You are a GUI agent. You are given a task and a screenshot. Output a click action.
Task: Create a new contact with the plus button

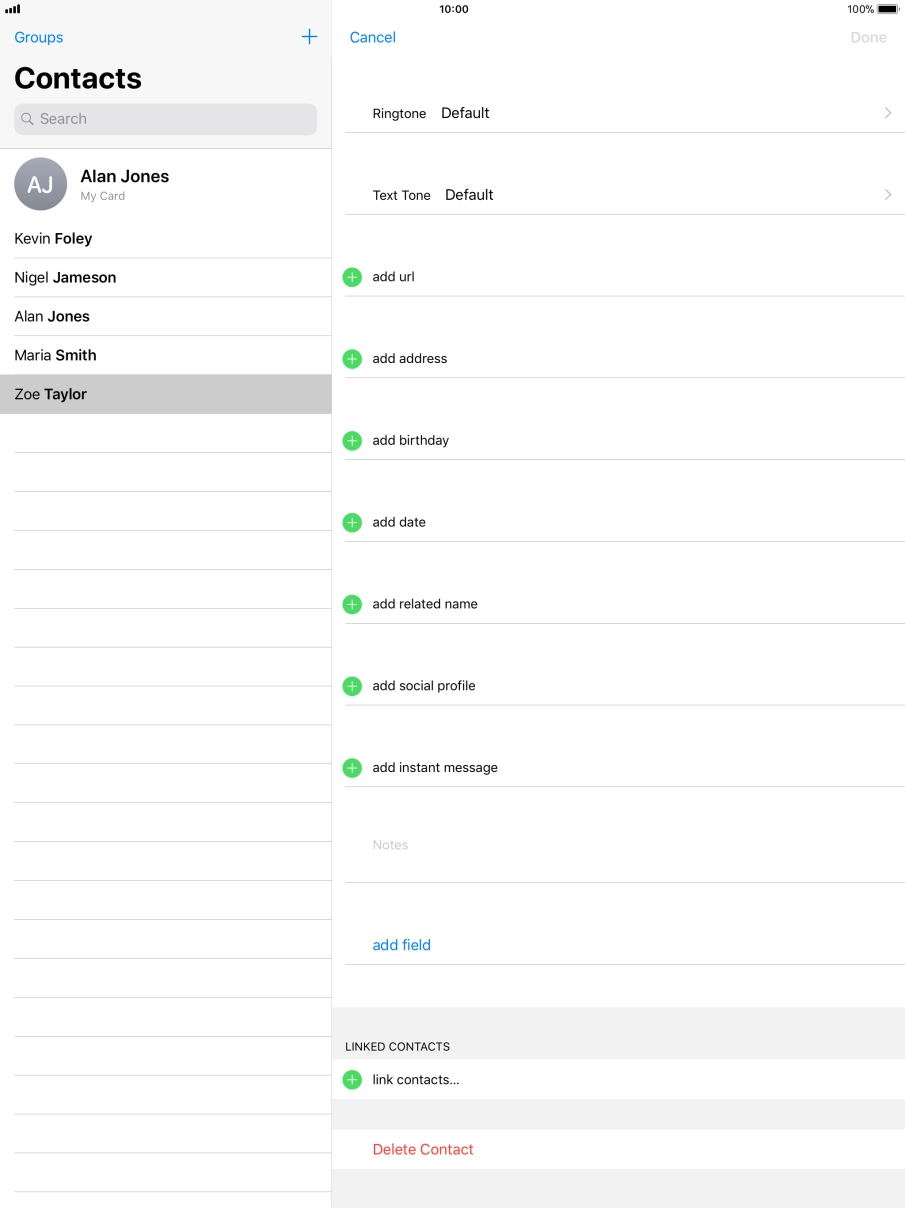coord(309,36)
